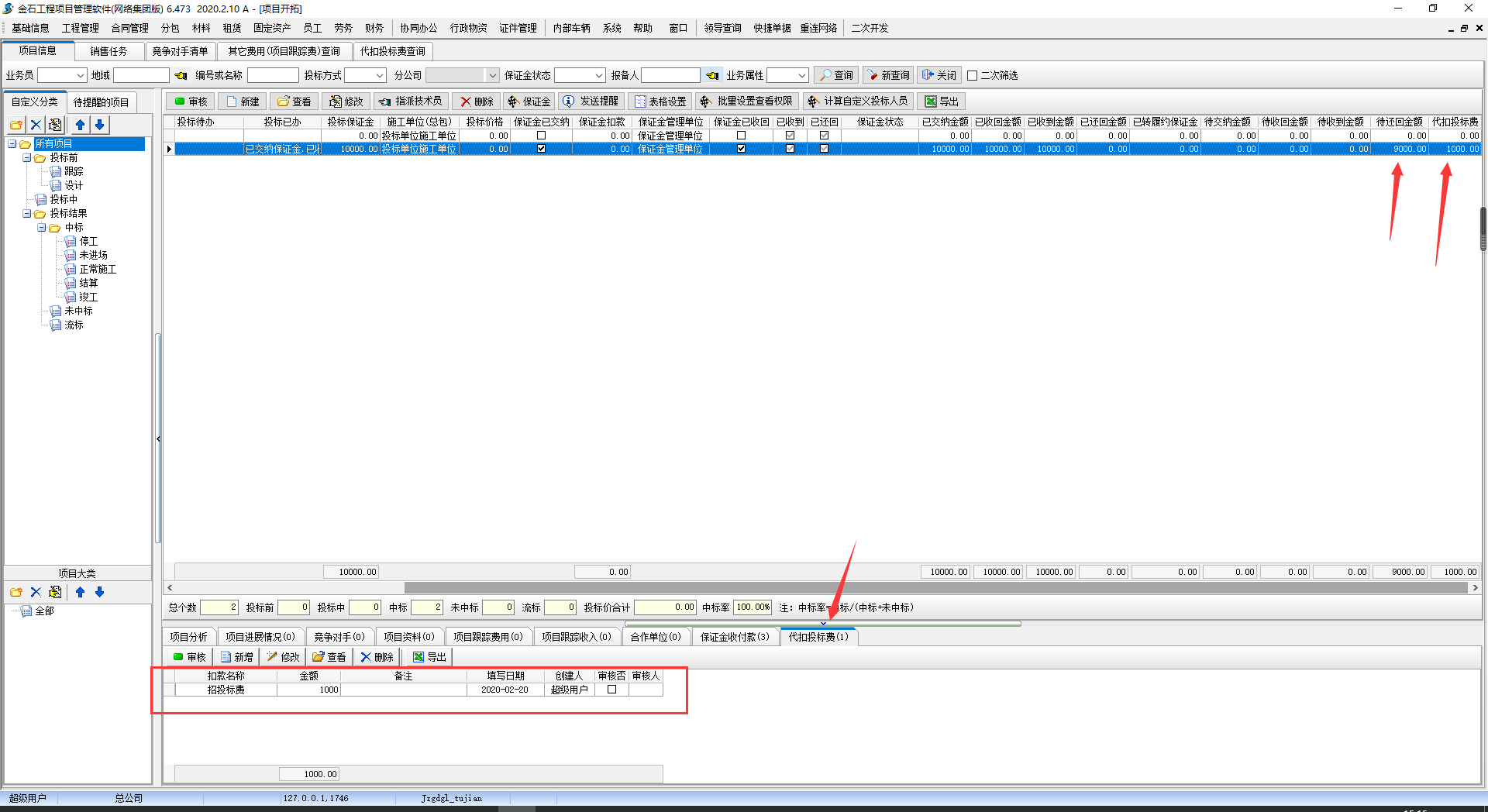The width and height of the screenshot is (1488, 812).
Task: Click the 编号或名称 input field
Action: [x=273, y=75]
